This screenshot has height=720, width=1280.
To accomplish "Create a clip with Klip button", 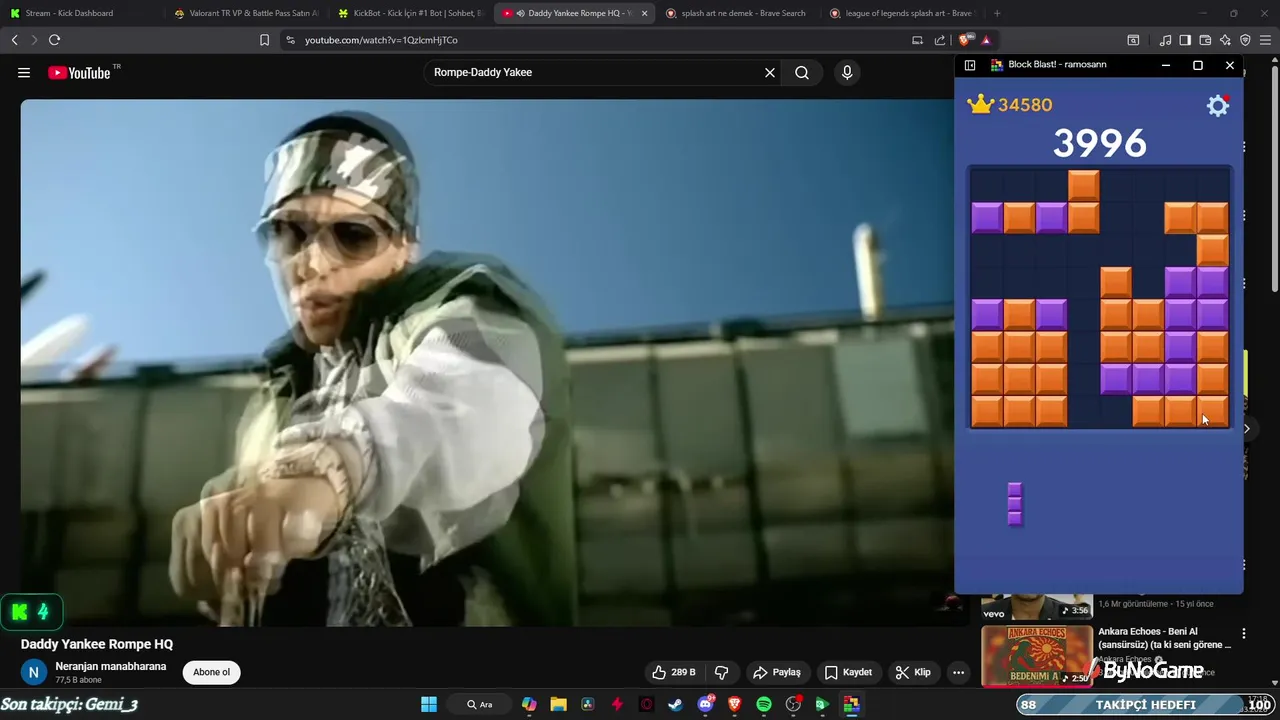I will [913, 672].
